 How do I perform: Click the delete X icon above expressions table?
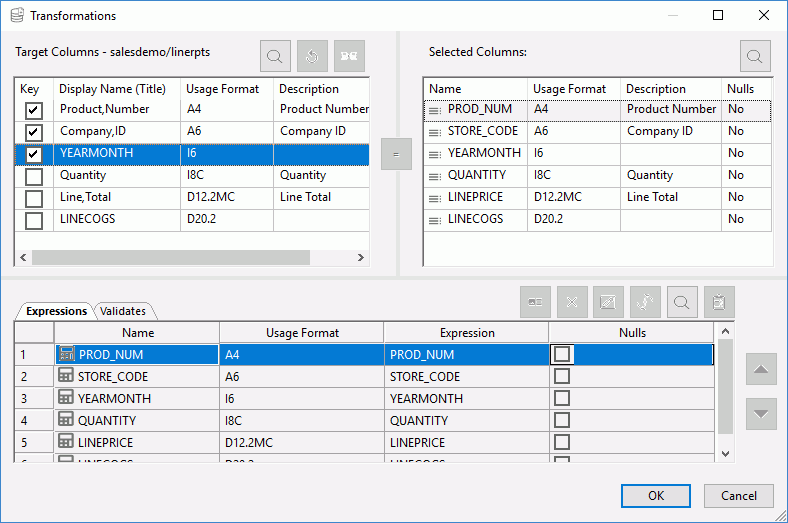click(572, 302)
